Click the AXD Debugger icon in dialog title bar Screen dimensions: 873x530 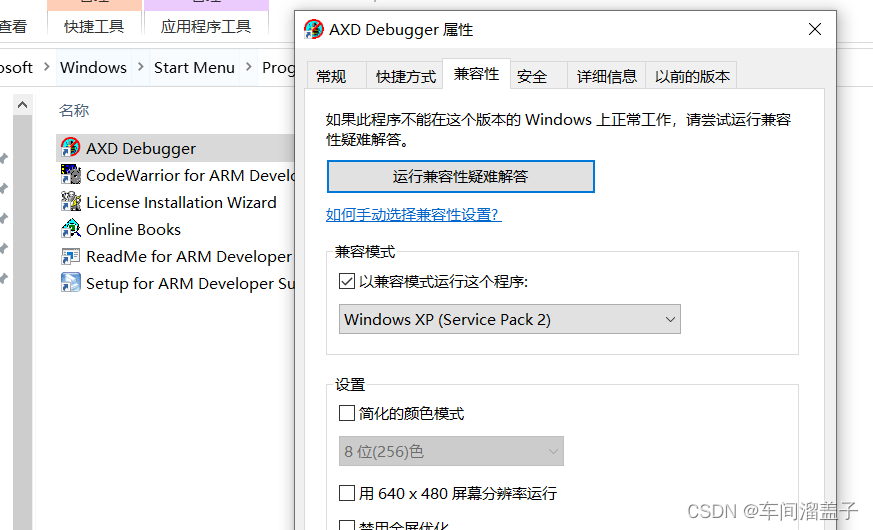tap(313, 29)
